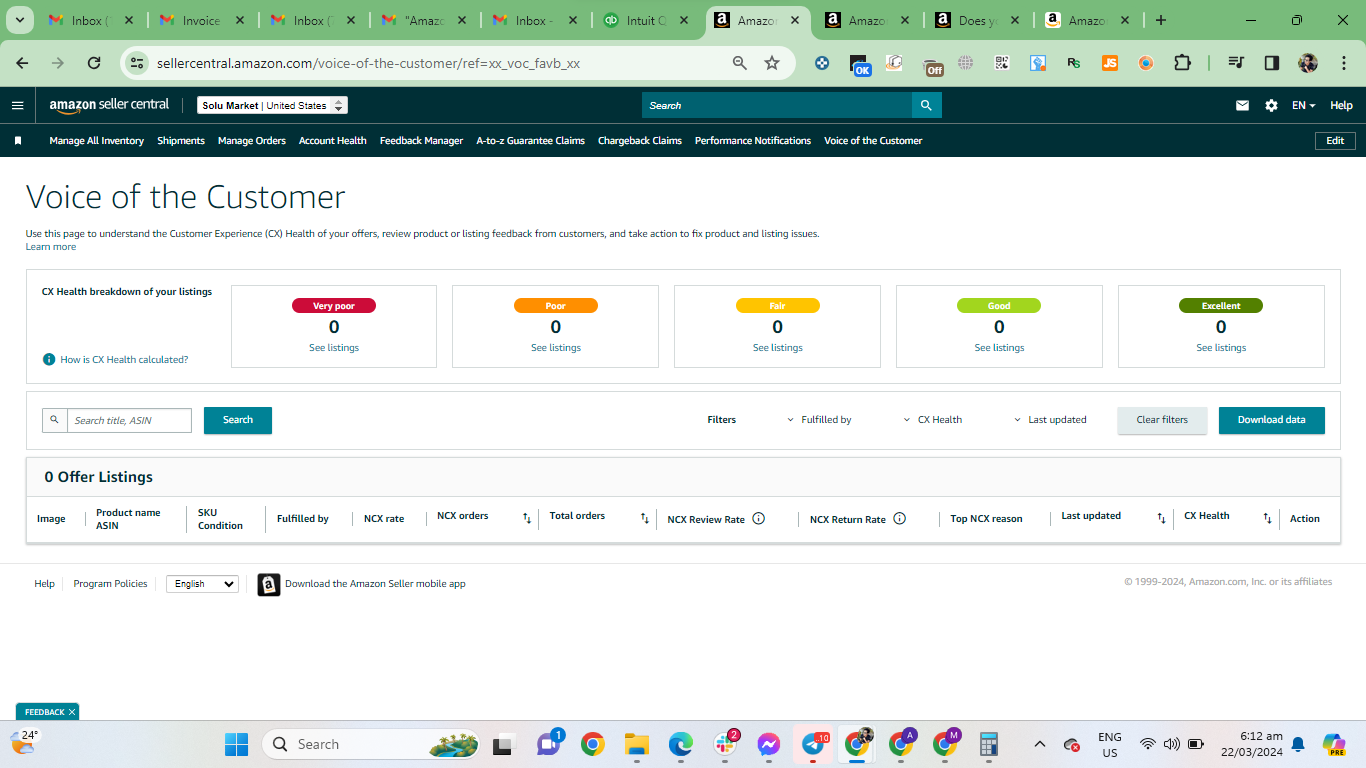This screenshot has width=1366, height=768.
Task: Sort the listings by Total orders arrows
Action: 645,518
